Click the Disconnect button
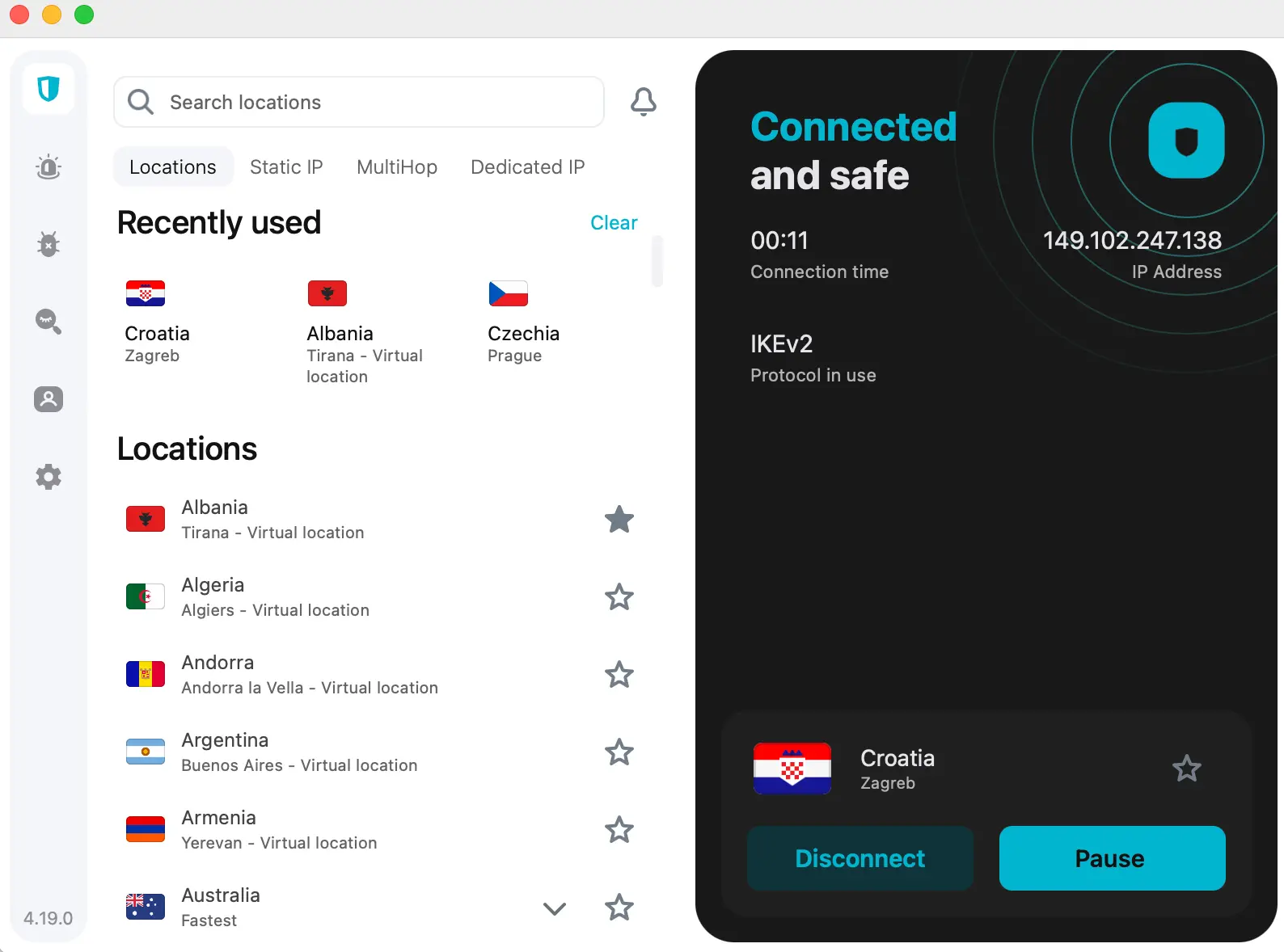Viewport: 1284px width, 952px height. 860,858
